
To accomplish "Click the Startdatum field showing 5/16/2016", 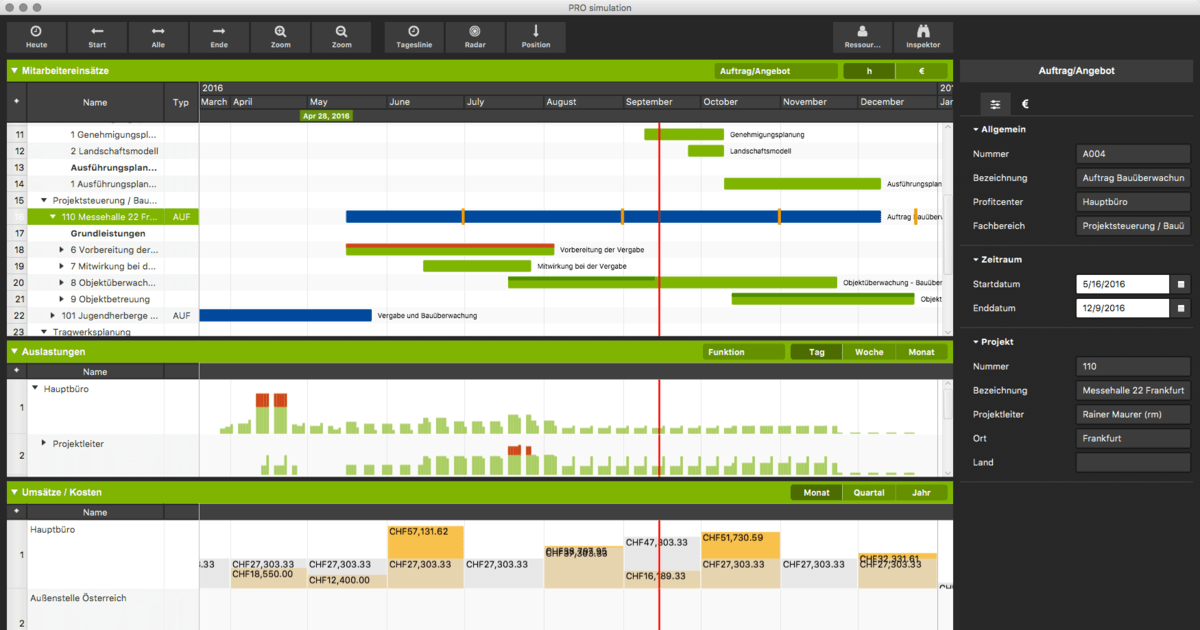I will [x=1122, y=283].
